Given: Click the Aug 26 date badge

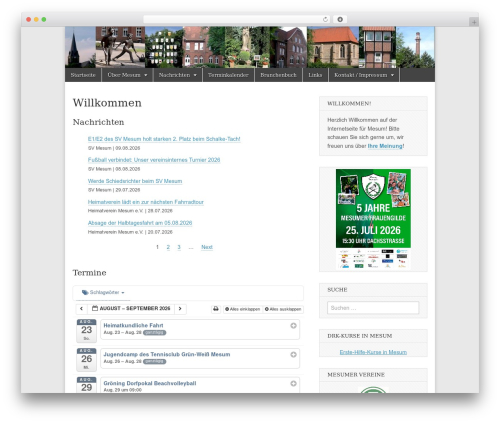Looking at the screenshot, I should (x=86, y=359).
